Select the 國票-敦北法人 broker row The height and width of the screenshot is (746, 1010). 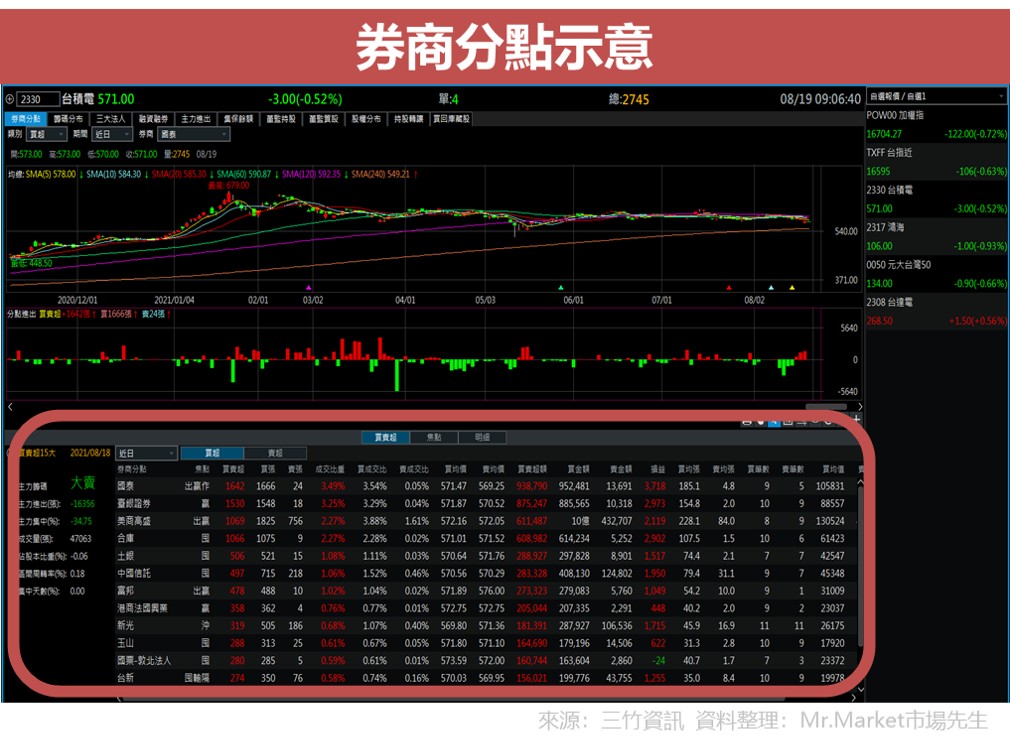pos(487,660)
